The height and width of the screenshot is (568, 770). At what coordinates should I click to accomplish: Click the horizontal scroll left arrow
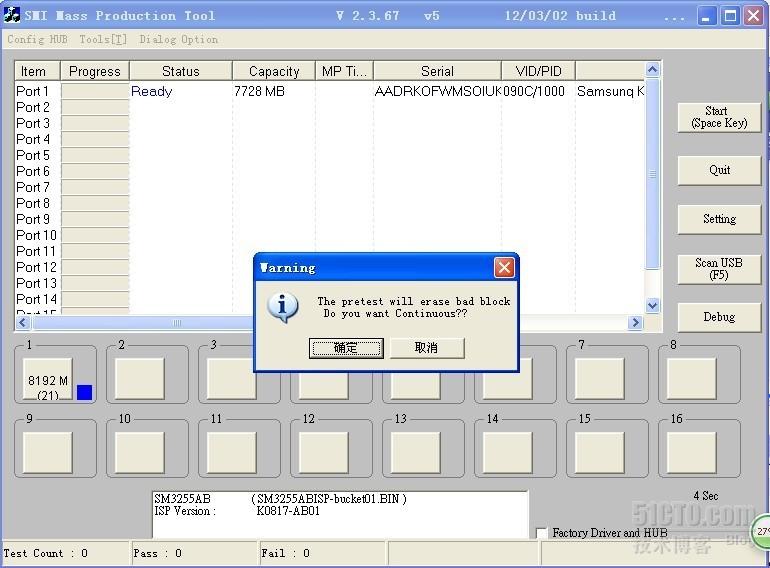tap(23, 322)
